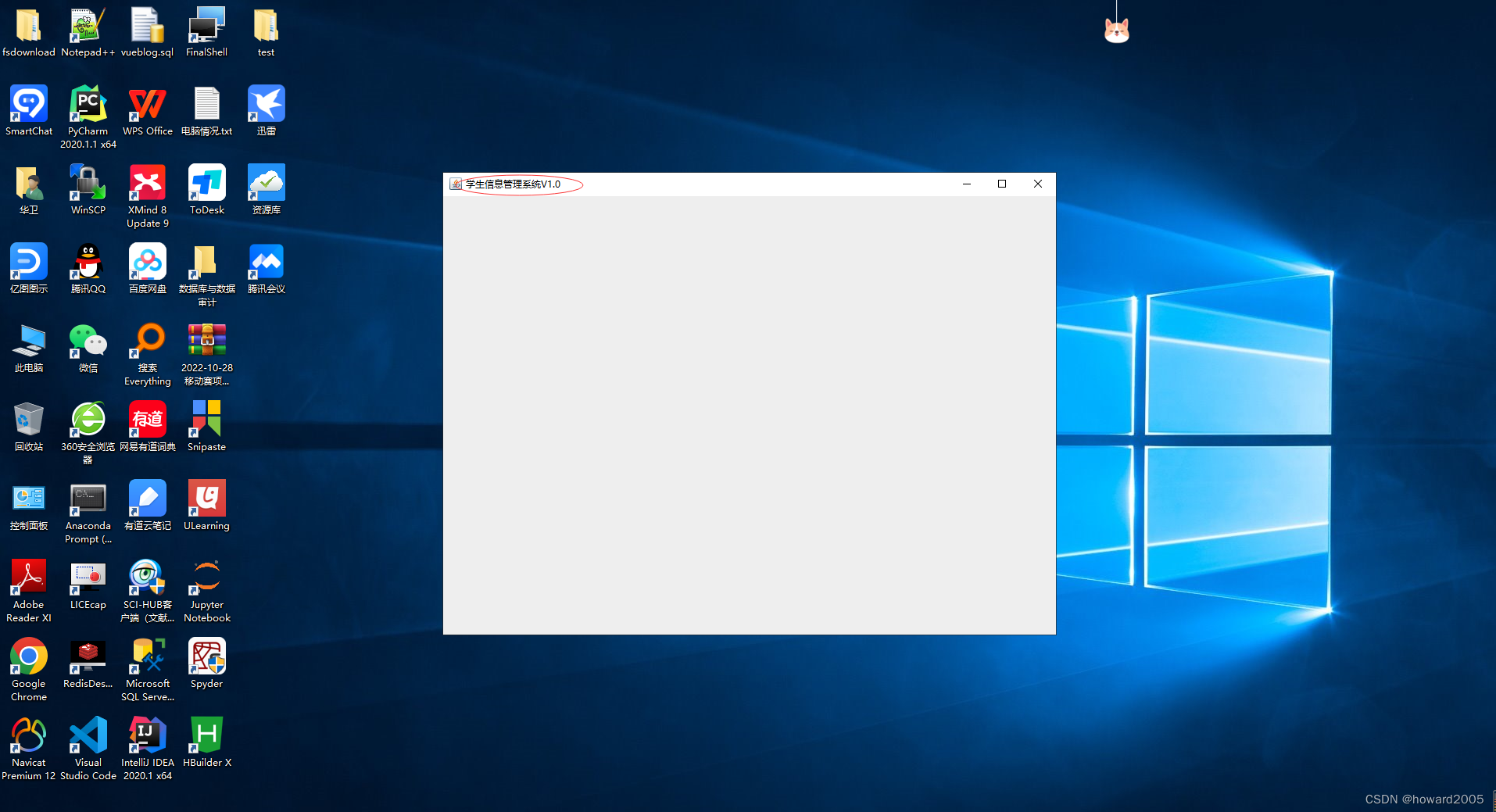The height and width of the screenshot is (812, 1496).
Task: Click the Java icon in the 学生信息管理系统V1.0 title bar
Action: tap(456, 184)
